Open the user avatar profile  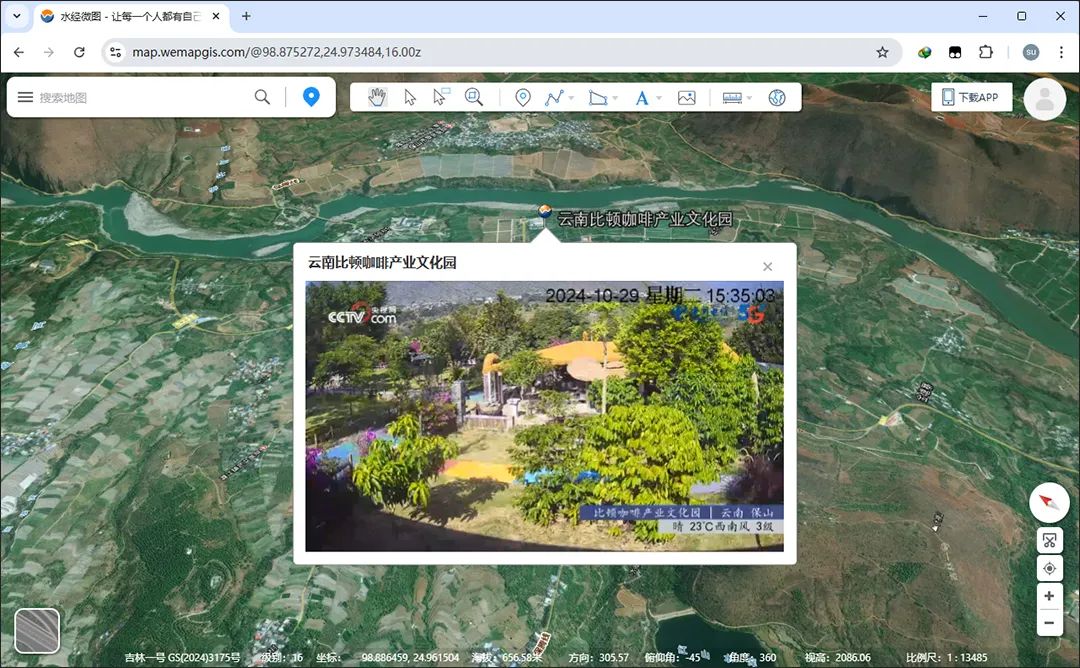(1045, 99)
